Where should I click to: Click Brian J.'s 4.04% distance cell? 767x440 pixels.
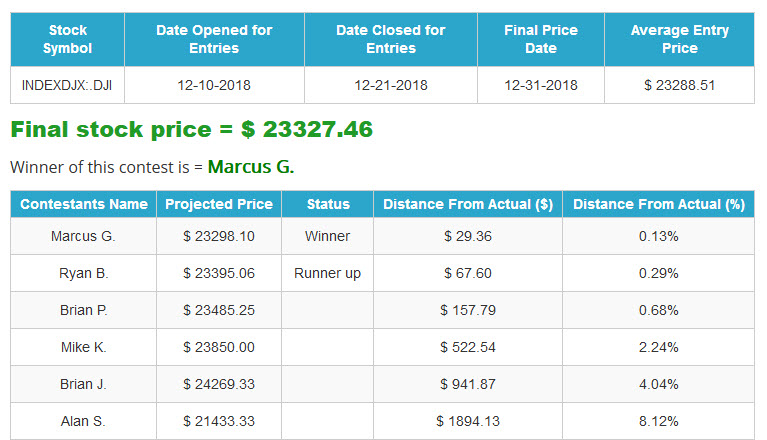659,384
